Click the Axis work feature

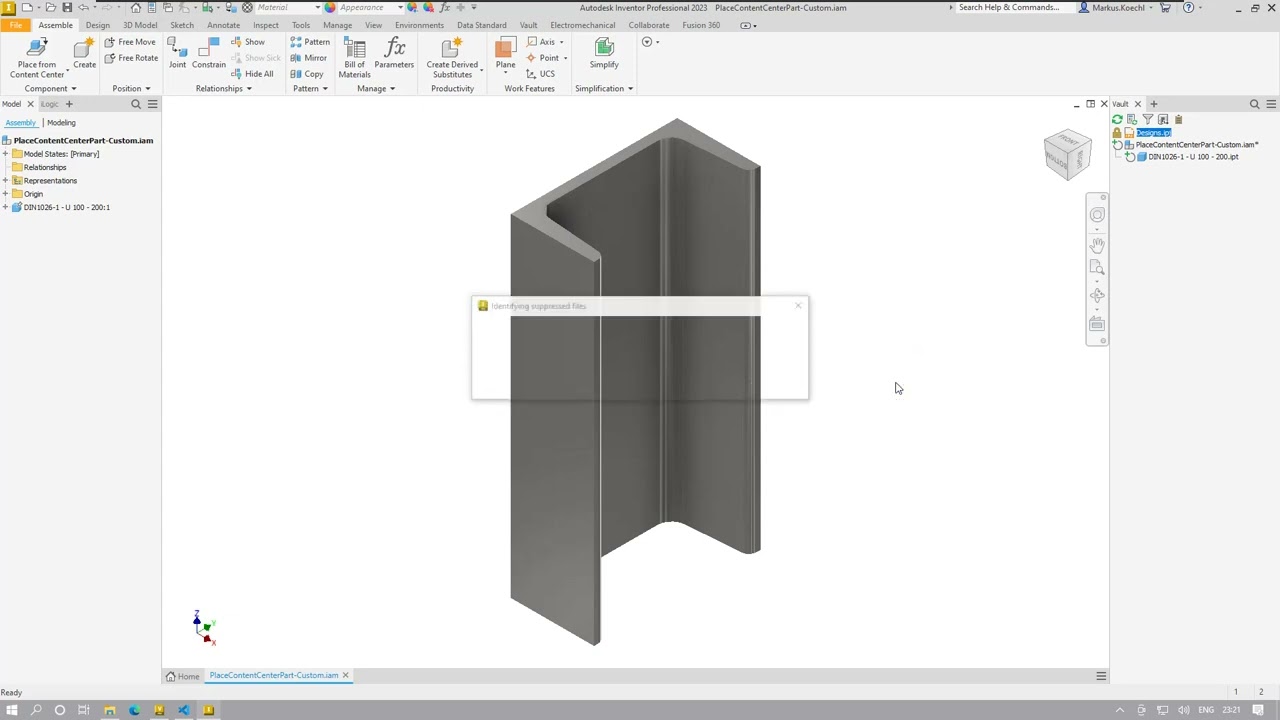(x=541, y=42)
